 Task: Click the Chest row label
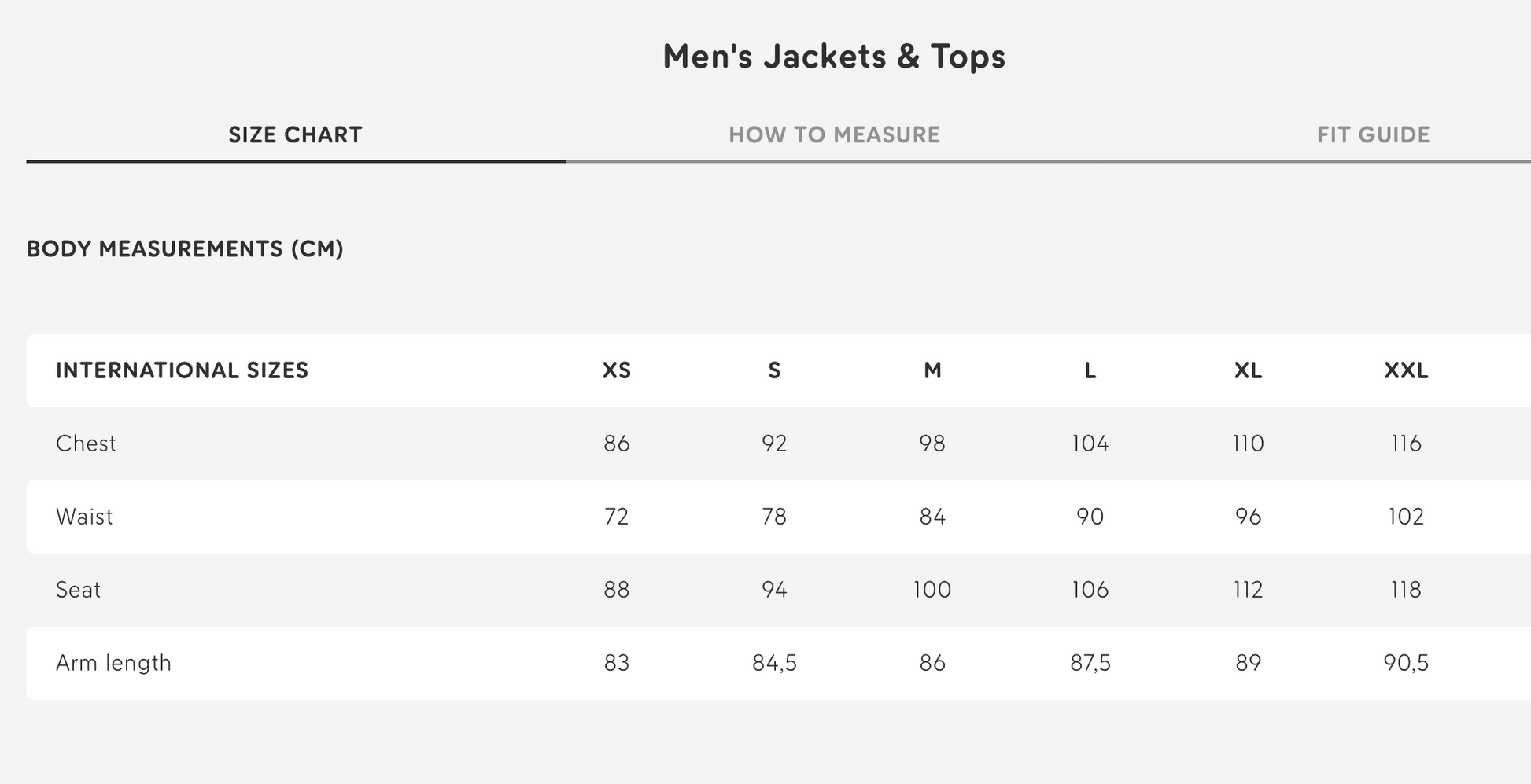pos(86,443)
